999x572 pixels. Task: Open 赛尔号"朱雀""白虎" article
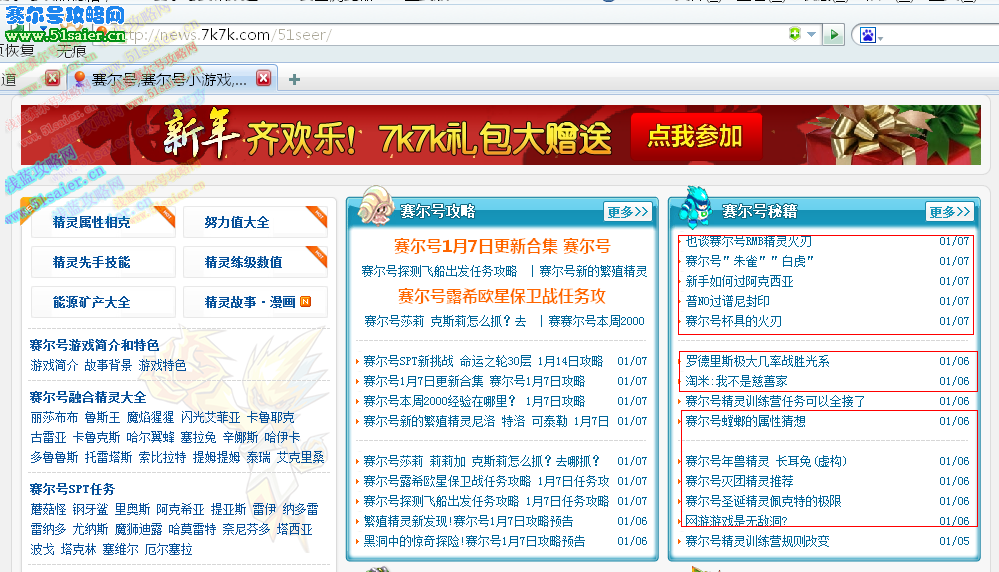pos(749,261)
